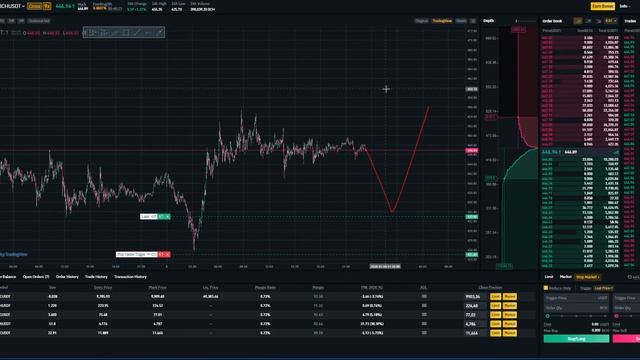Select the TradingView chart tab
The image size is (640, 360).
pyautogui.click(x=442, y=21)
